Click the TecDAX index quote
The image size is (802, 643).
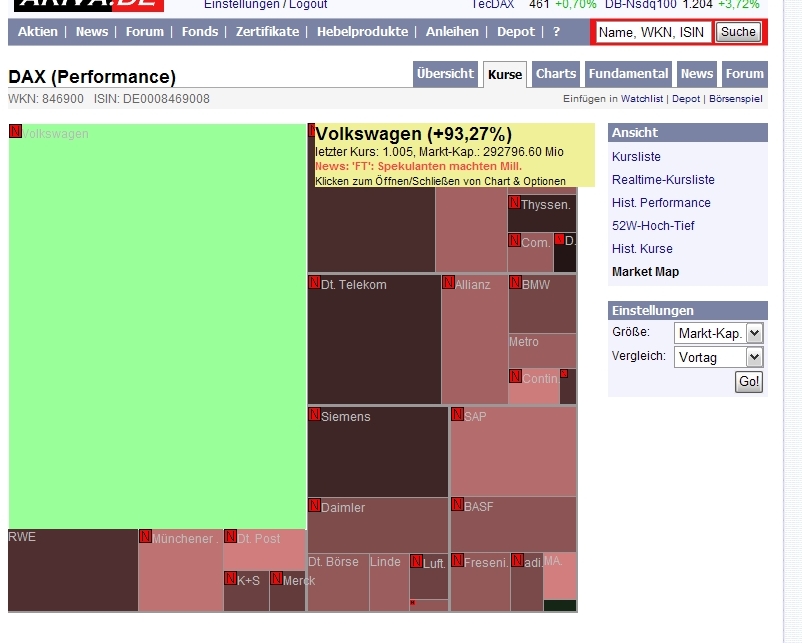pyautogui.click(x=533, y=5)
